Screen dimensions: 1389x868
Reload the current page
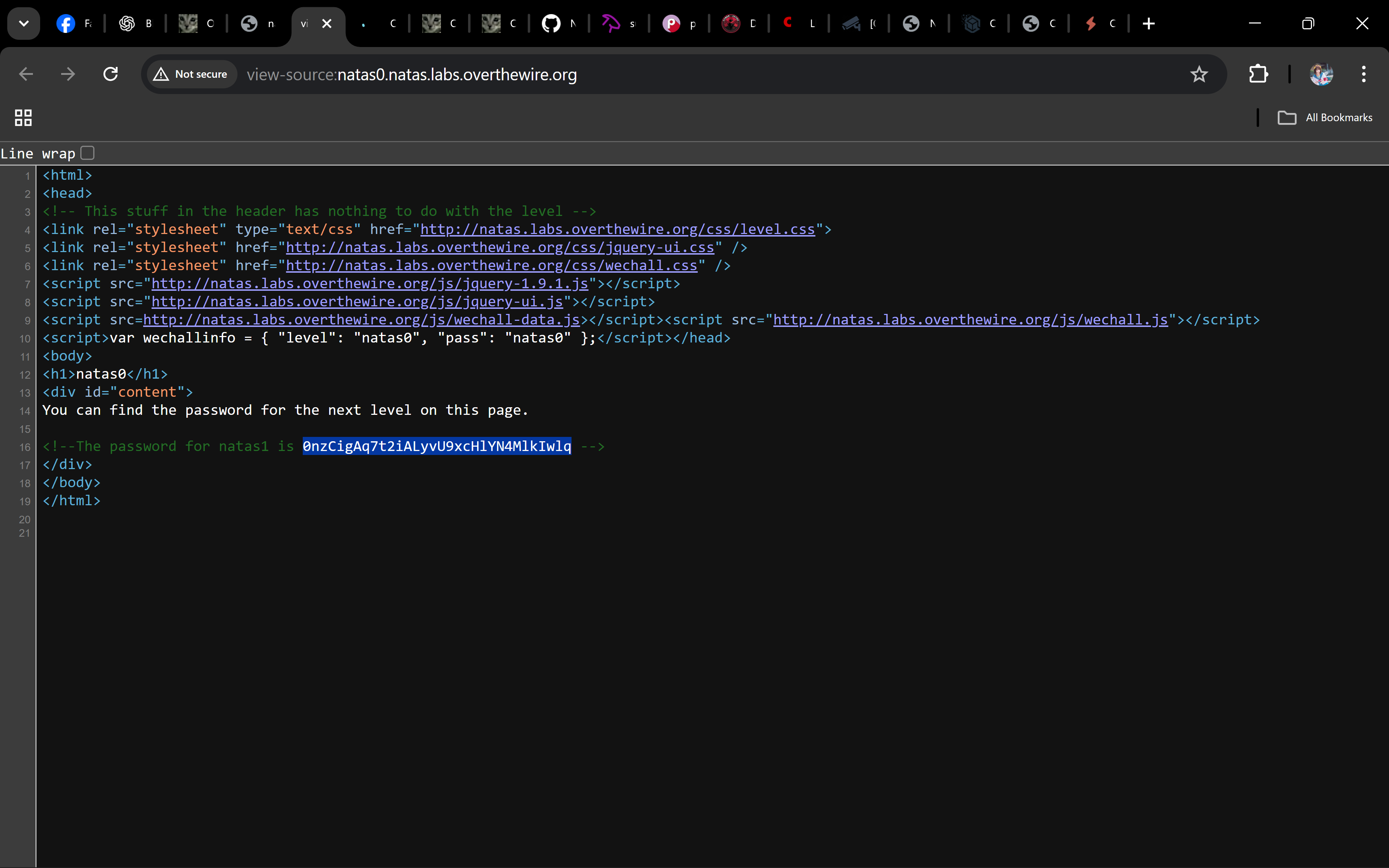point(110,74)
